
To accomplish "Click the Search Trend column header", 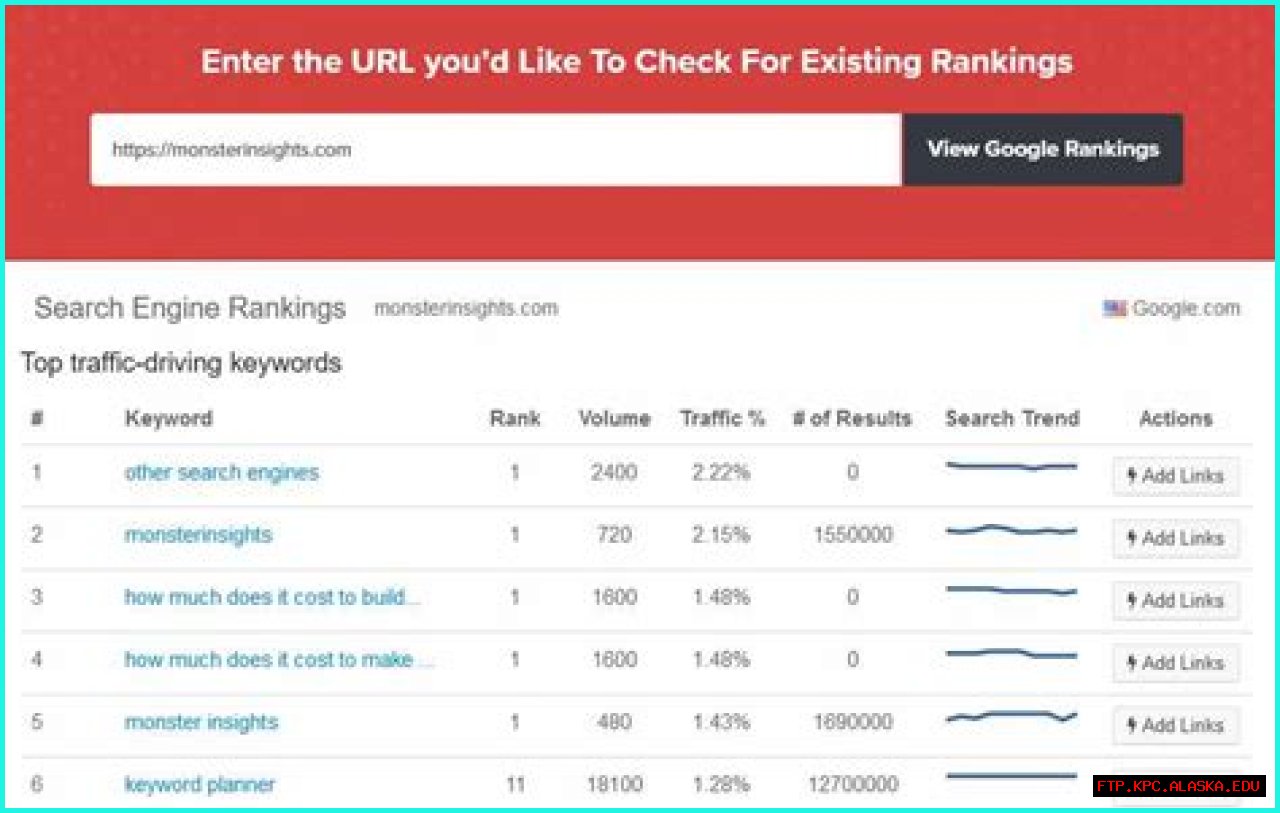I will tap(1012, 418).
